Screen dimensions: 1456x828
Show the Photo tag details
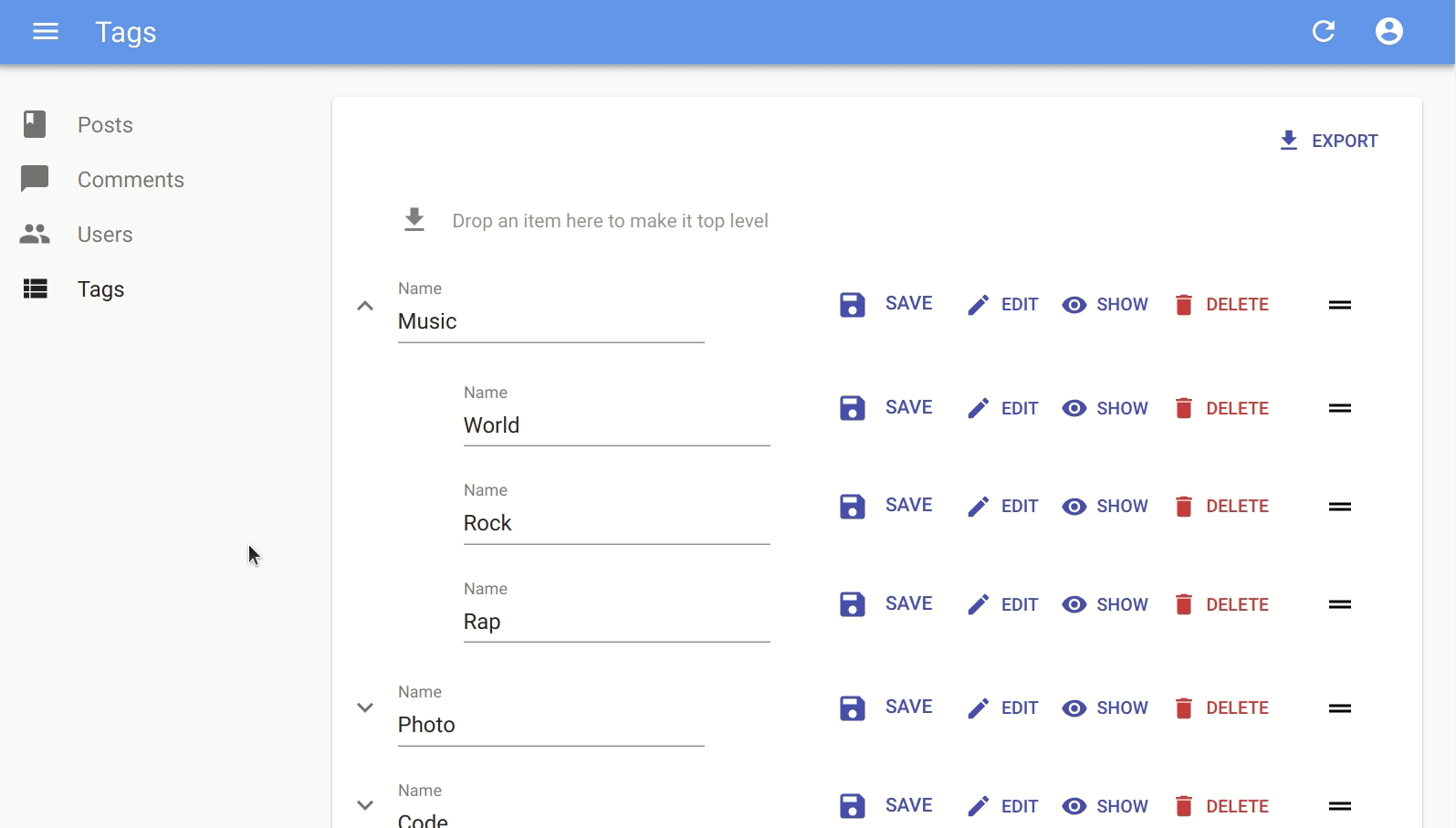(x=1105, y=708)
